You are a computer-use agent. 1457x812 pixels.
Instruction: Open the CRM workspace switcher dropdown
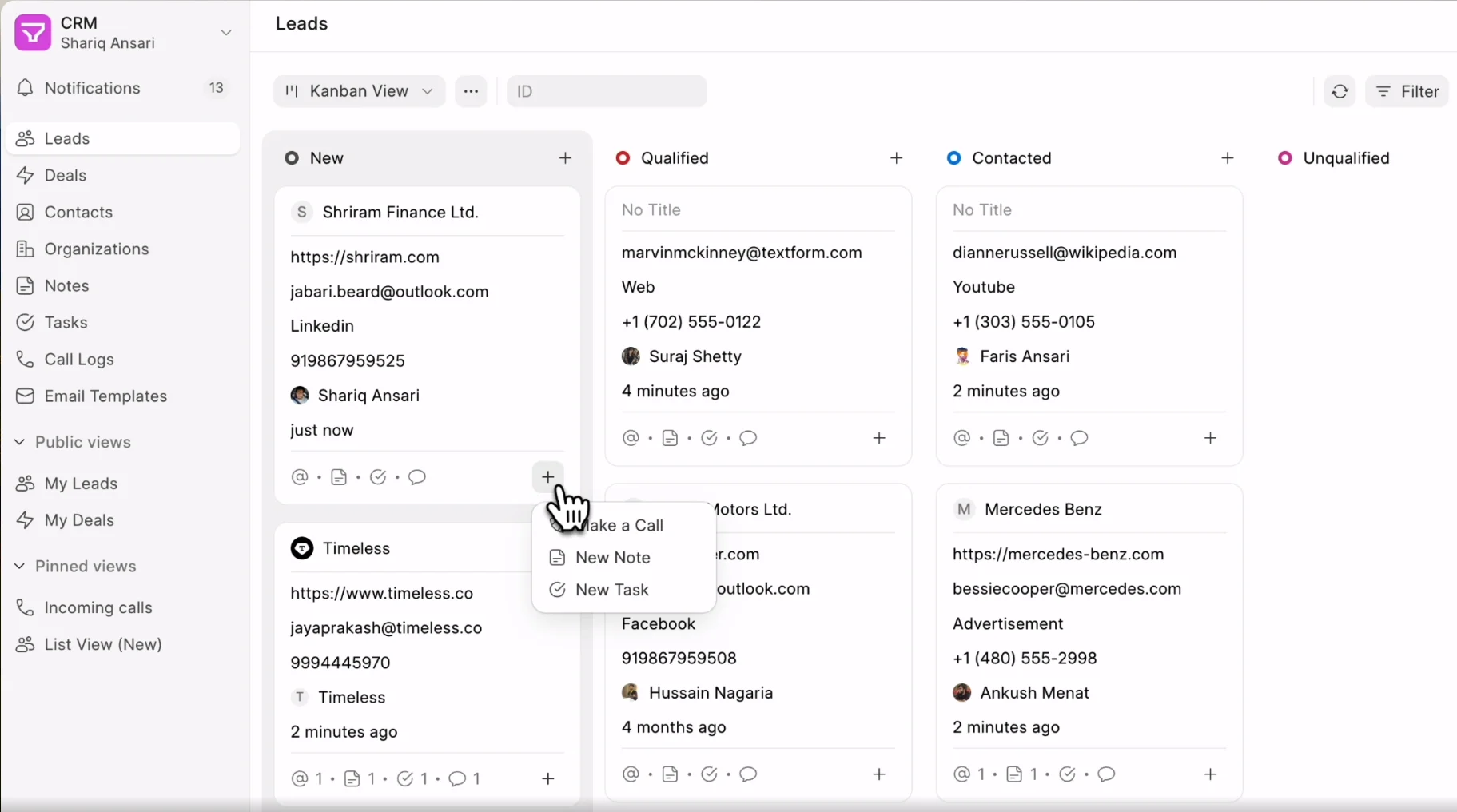226,33
